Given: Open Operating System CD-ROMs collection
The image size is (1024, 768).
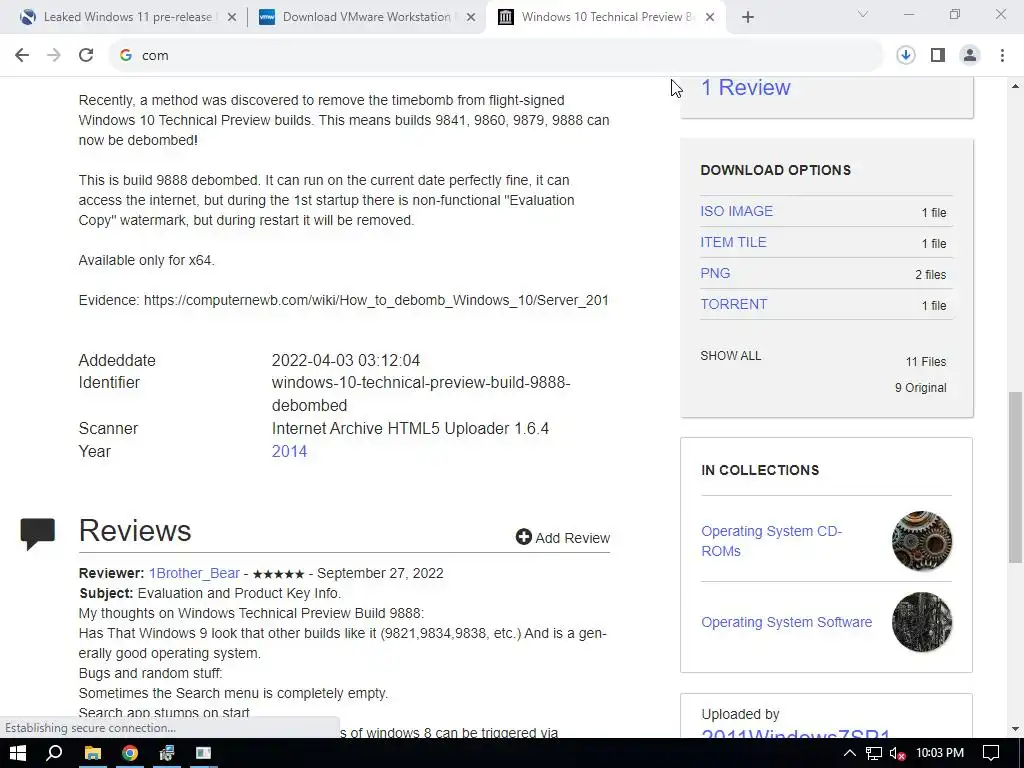Looking at the screenshot, I should (x=771, y=541).
